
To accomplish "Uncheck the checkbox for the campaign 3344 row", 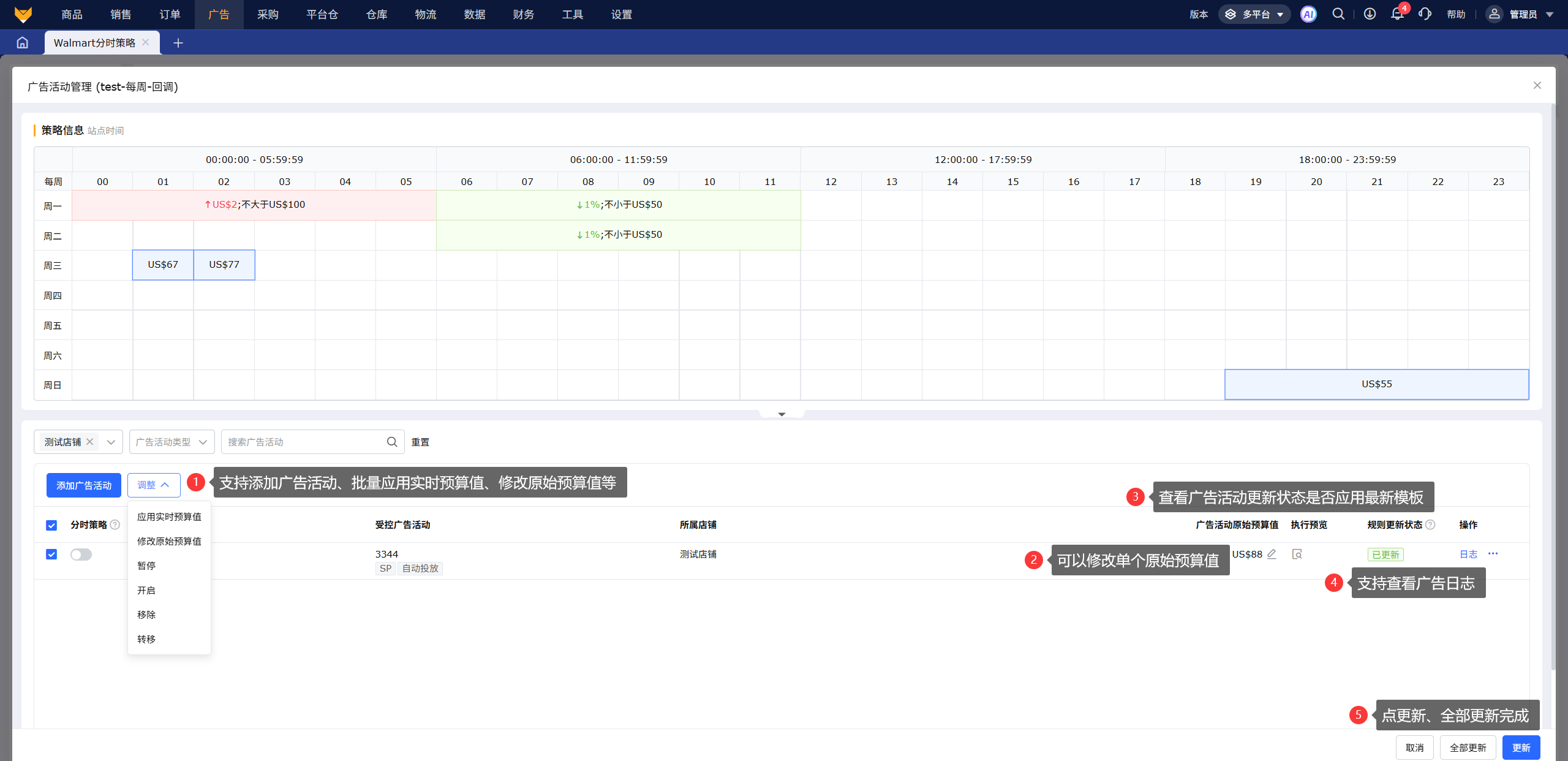I will click(51, 555).
